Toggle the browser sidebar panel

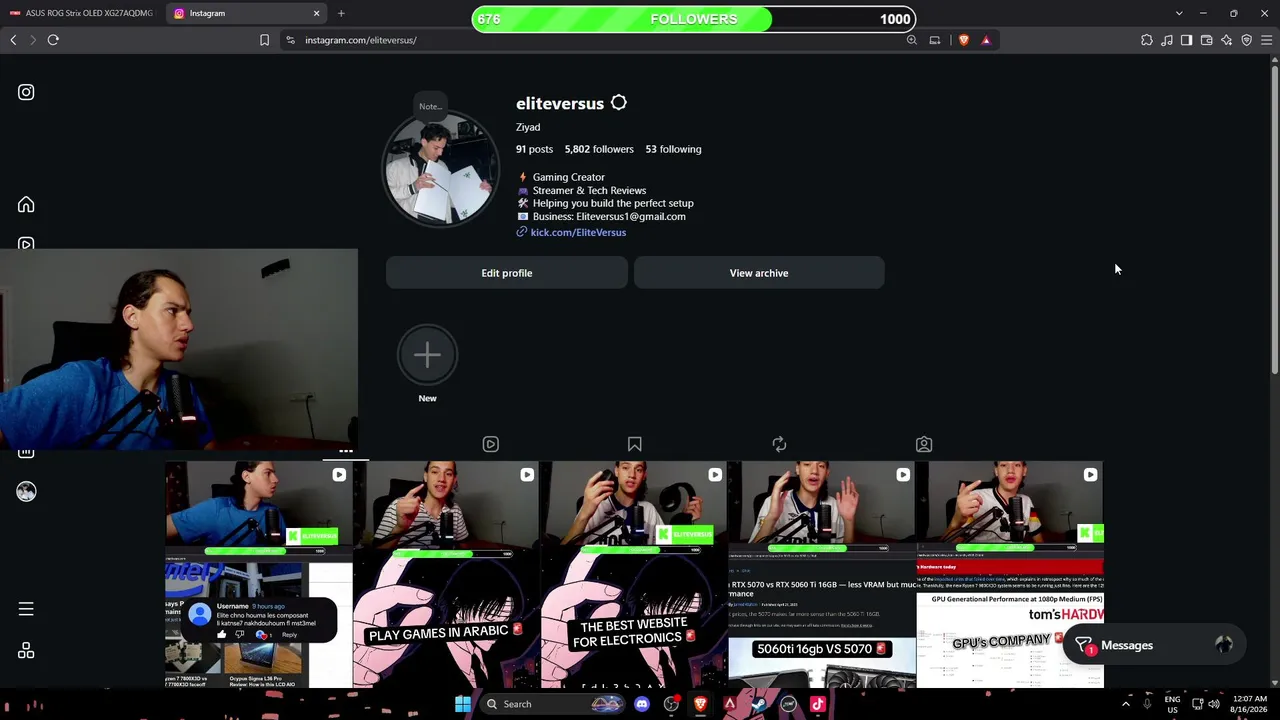point(1186,40)
